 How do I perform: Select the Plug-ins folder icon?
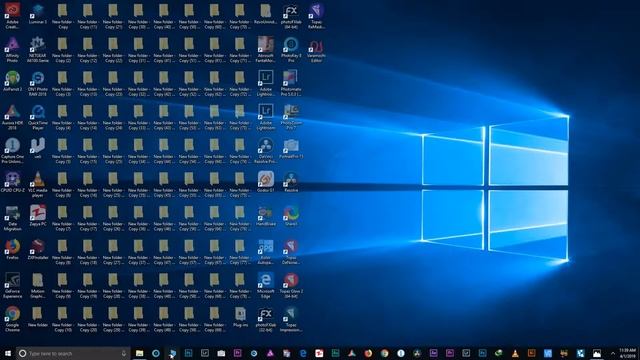[x=240, y=318]
